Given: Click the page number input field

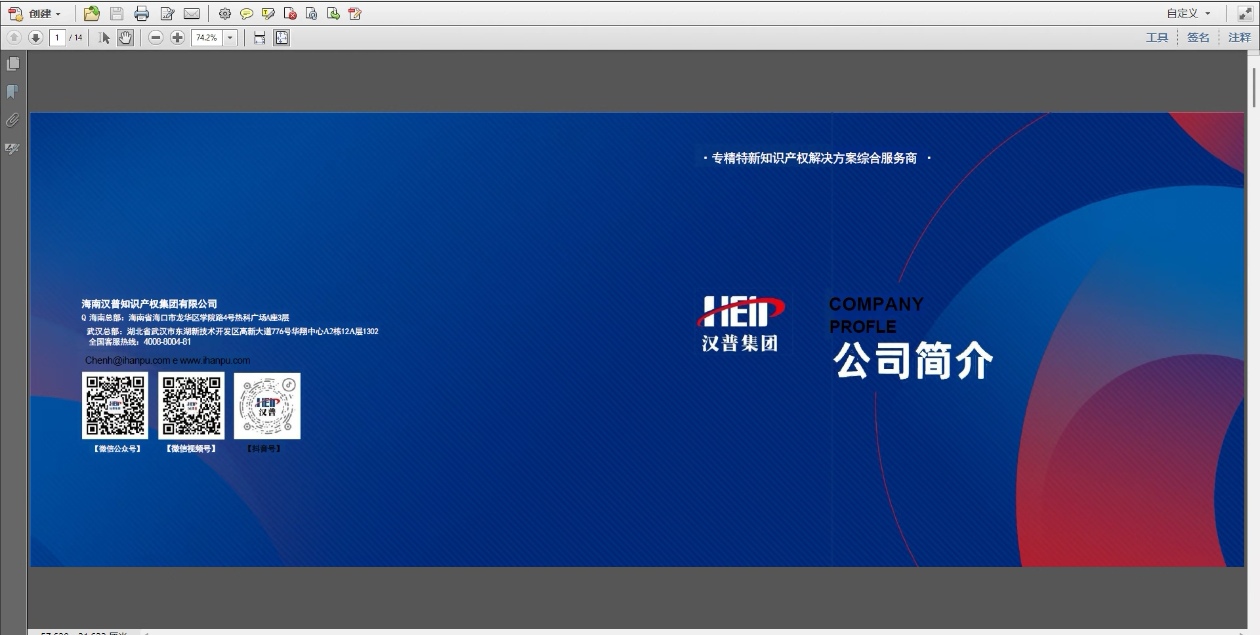Looking at the screenshot, I should pyautogui.click(x=57, y=37).
